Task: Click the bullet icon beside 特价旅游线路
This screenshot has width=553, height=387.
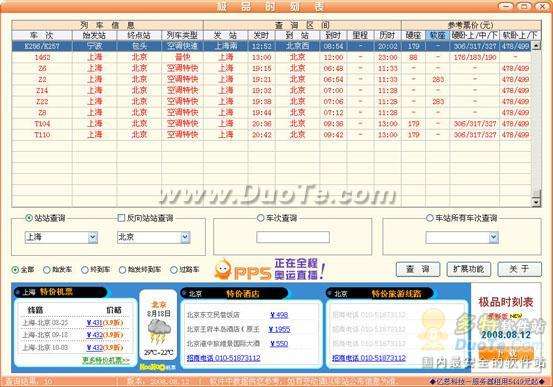Action: pyautogui.click(x=330, y=293)
